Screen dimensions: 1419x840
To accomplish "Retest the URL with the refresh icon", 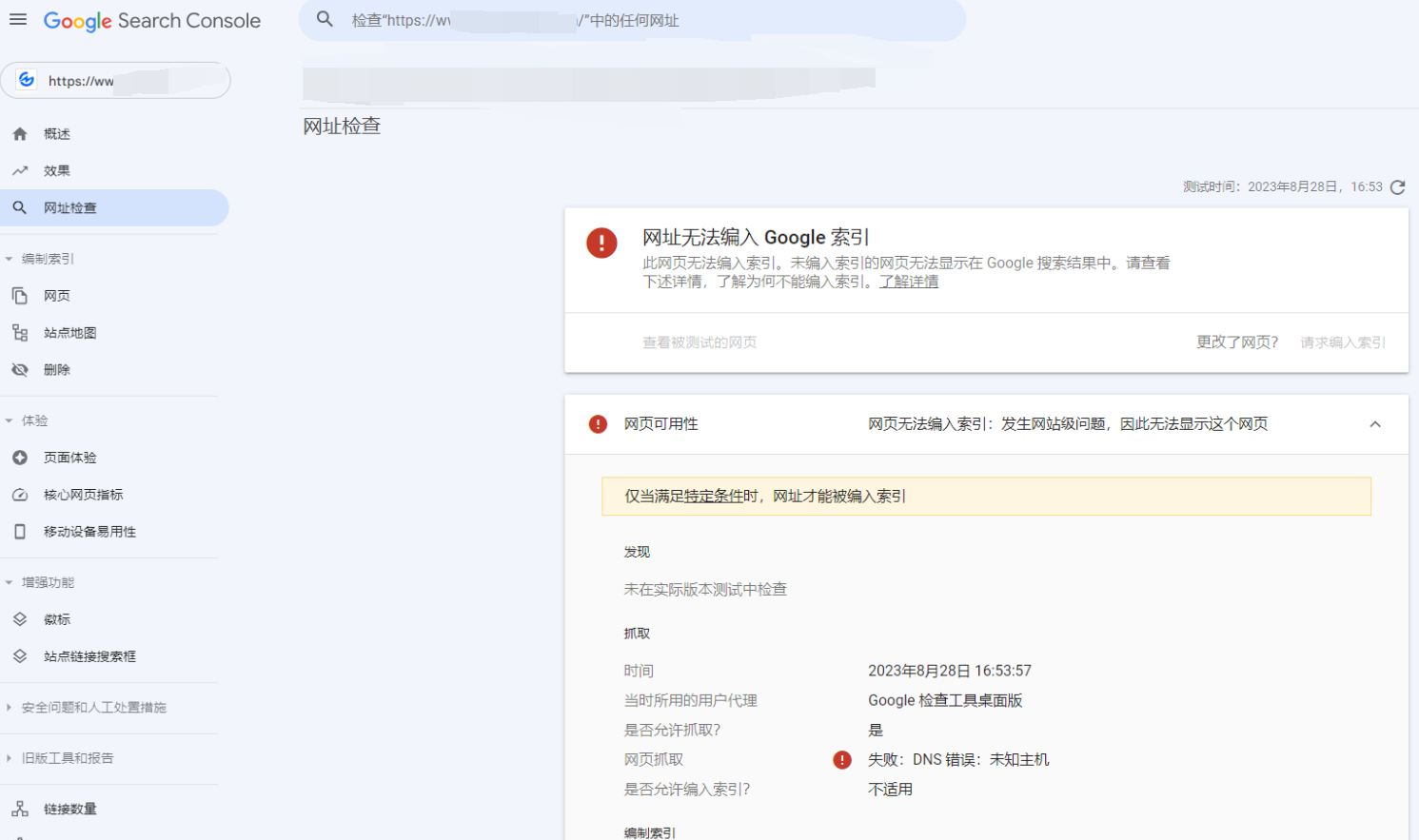I will (1397, 186).
